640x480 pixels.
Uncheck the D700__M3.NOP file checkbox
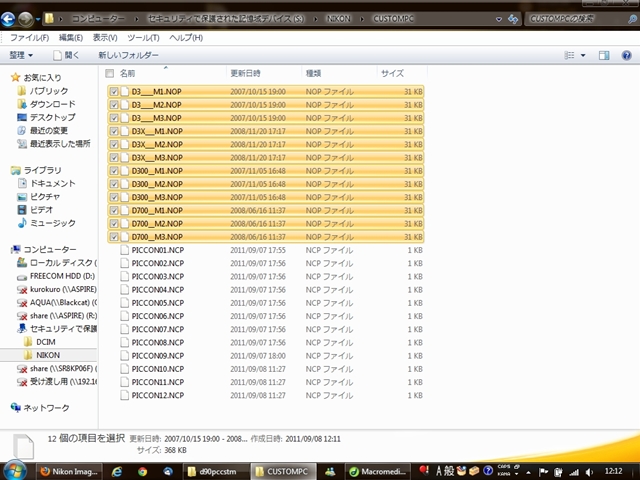tap(113, 237)
